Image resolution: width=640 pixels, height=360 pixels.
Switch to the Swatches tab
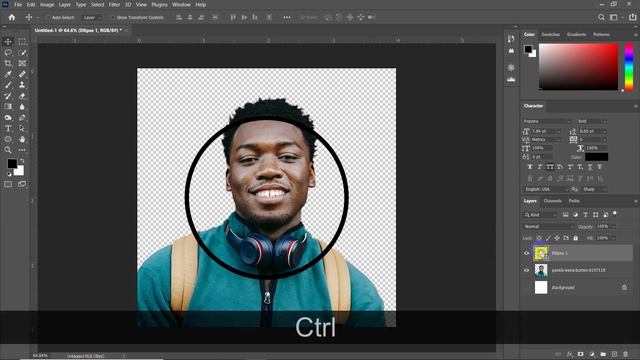(x=551, y=34)
